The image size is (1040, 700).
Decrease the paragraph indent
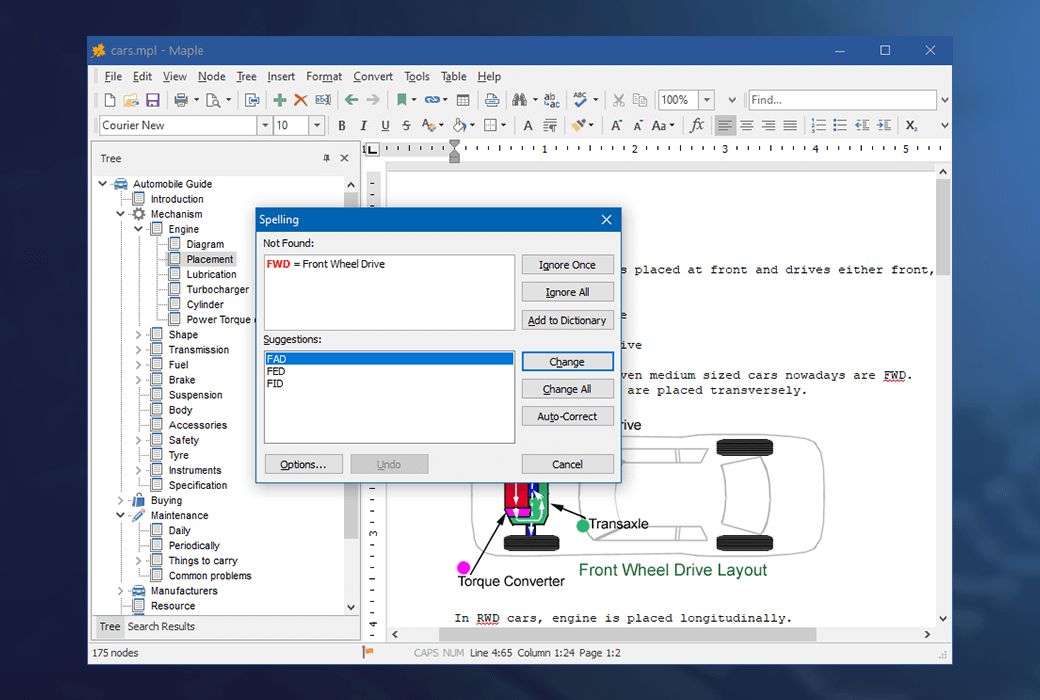[x=862, y=125]
